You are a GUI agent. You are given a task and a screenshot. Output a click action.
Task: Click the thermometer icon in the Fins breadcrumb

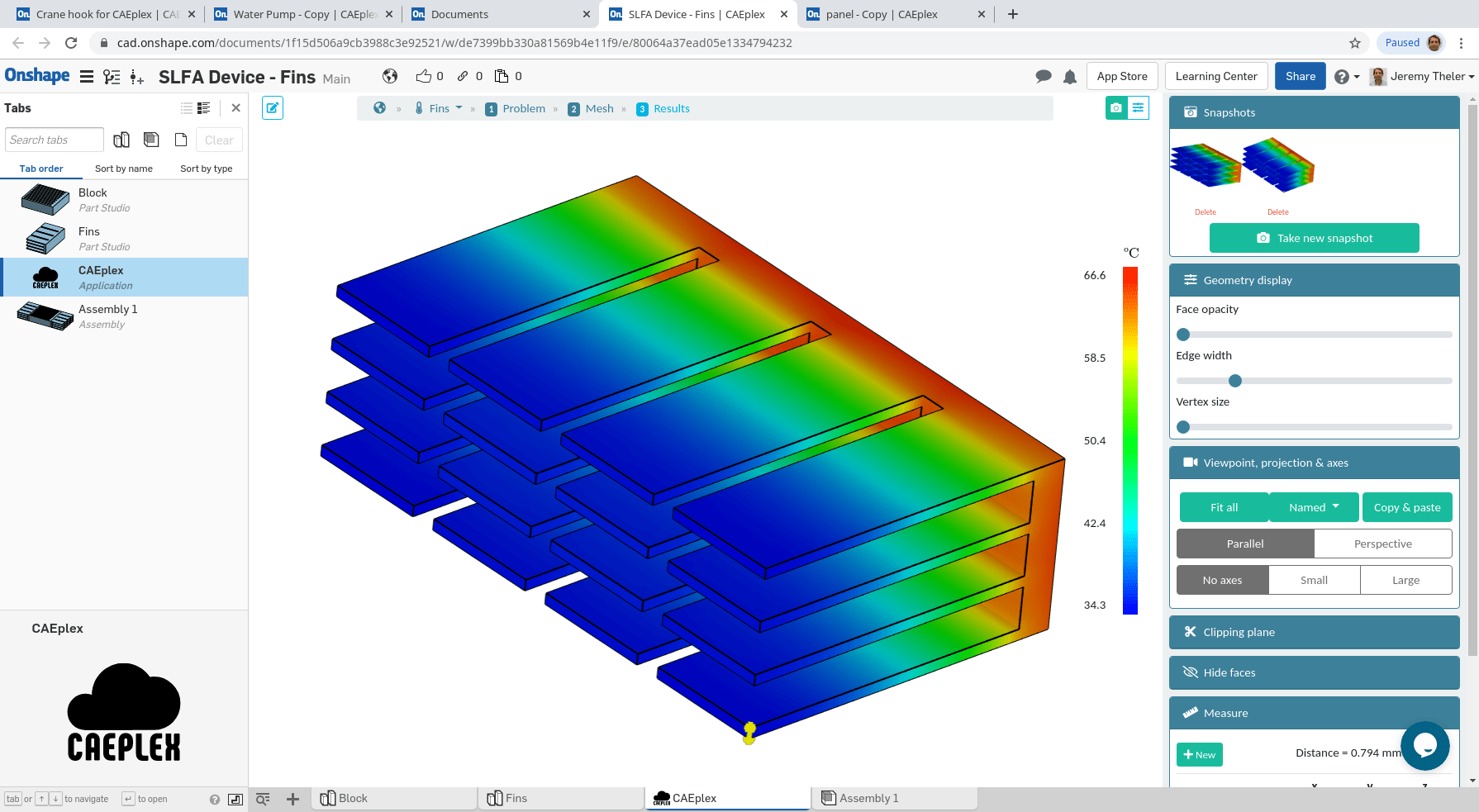pyautogui.click(x=419, y=107)
